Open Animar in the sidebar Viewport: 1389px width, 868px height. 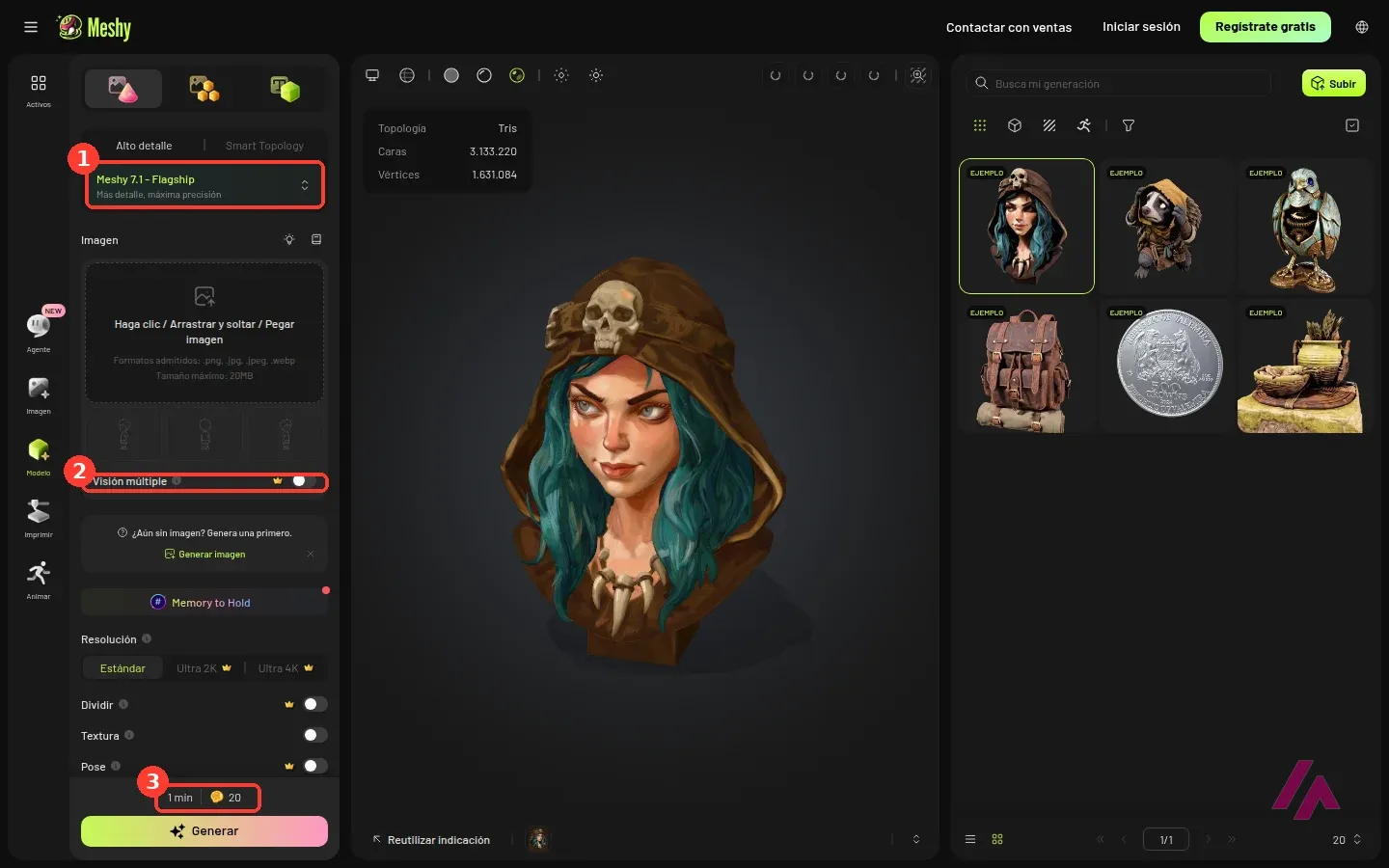click(39, 581)
